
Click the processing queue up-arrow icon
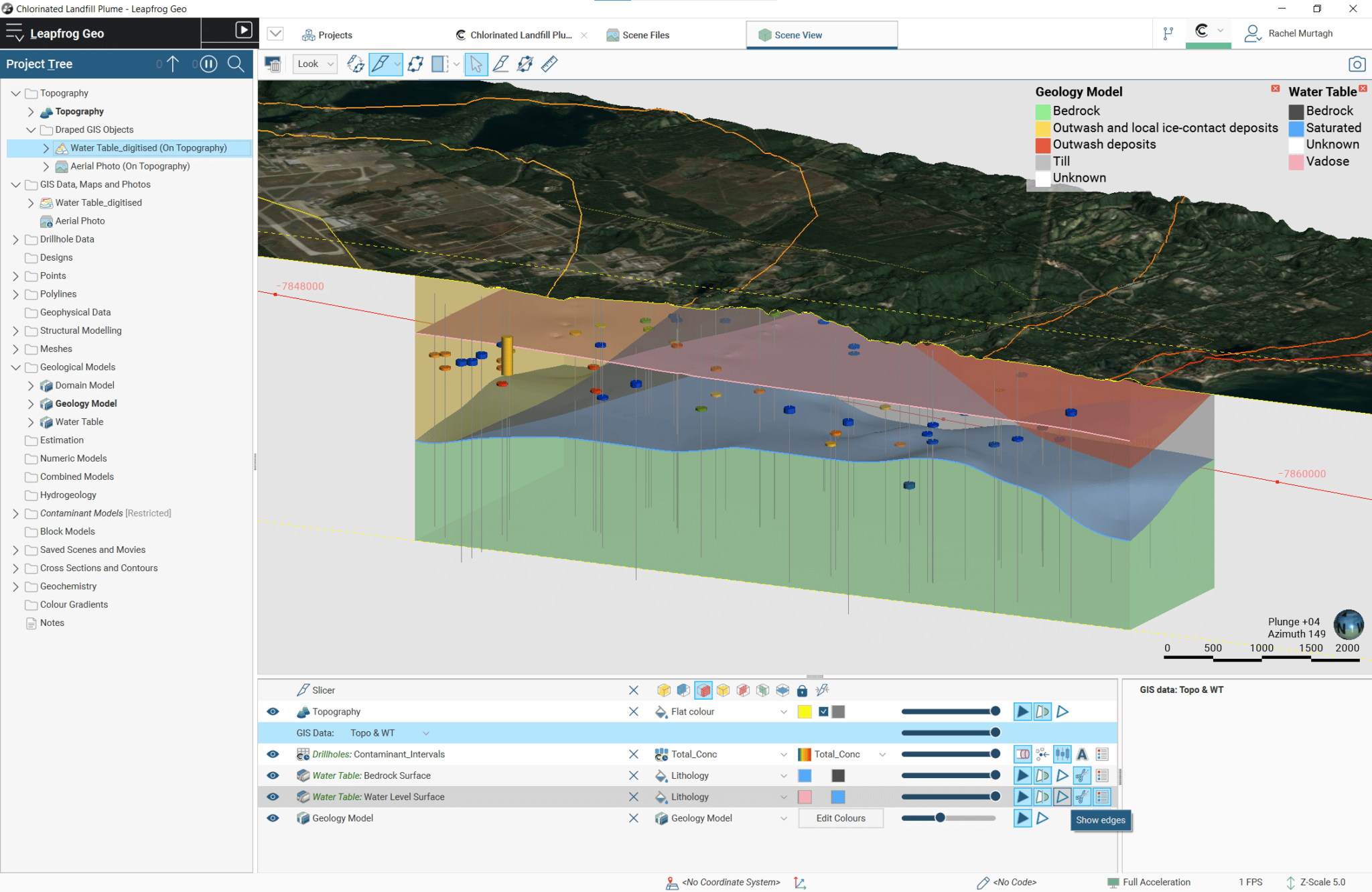coord(173,64)
